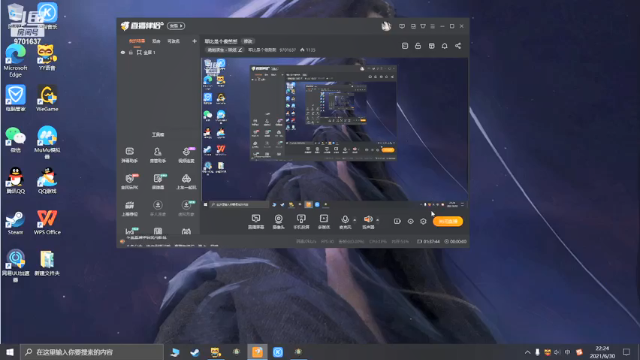Viewport: 640px width, 360px height.
Task: Click the orange start live button
Action: coord(448,221)
